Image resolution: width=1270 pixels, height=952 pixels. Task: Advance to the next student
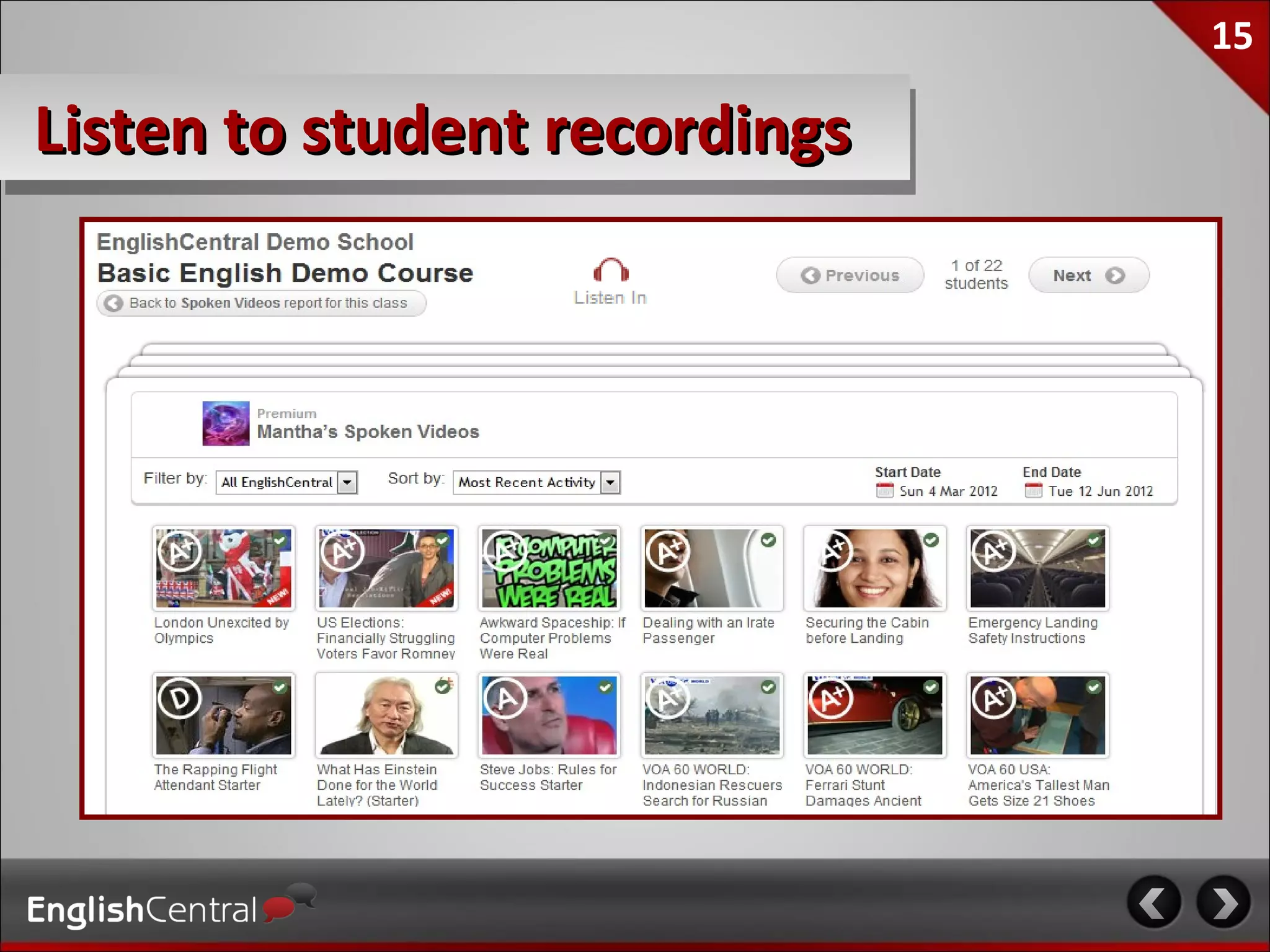[x=1089, y=275]
